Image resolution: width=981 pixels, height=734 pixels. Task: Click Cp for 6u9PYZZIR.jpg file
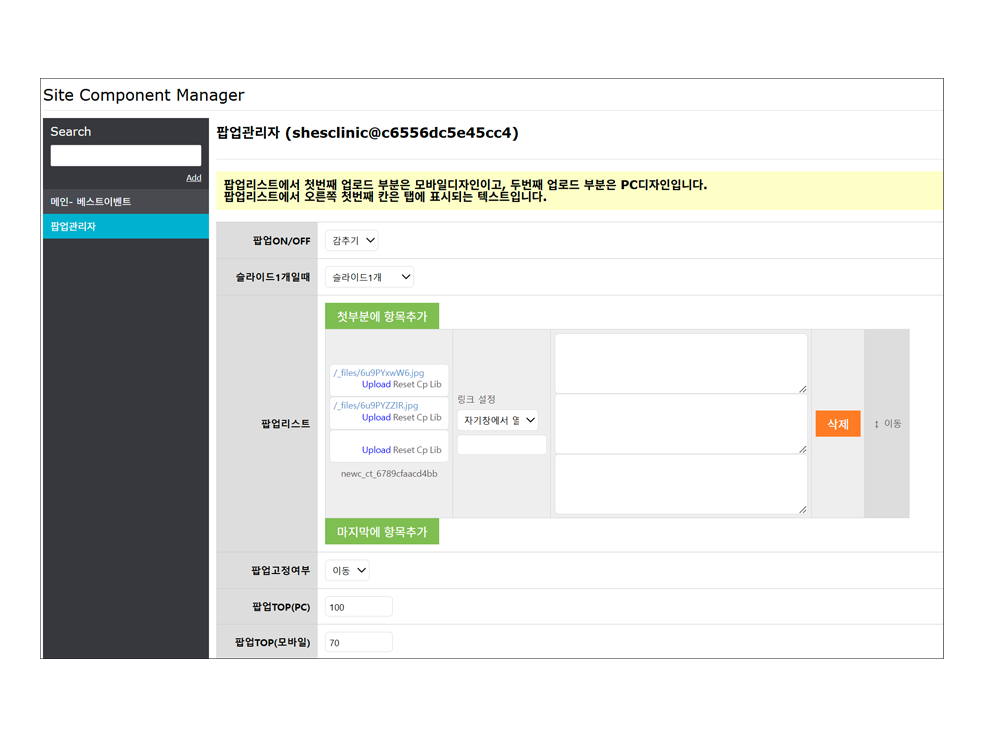[x=422, y=417]
